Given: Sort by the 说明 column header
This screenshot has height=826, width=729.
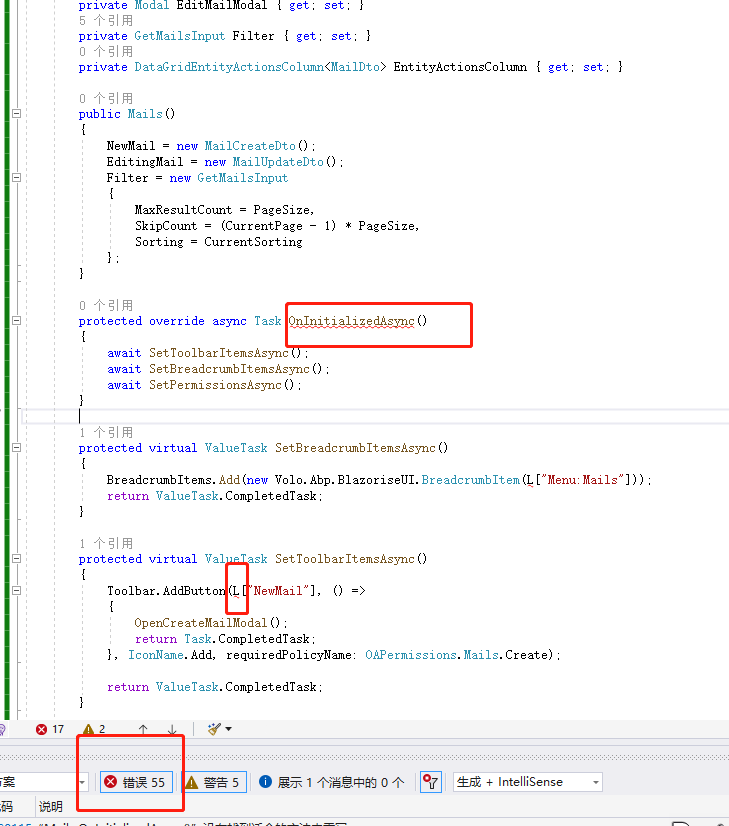Looking at the screenshot, I should point(51,807).
